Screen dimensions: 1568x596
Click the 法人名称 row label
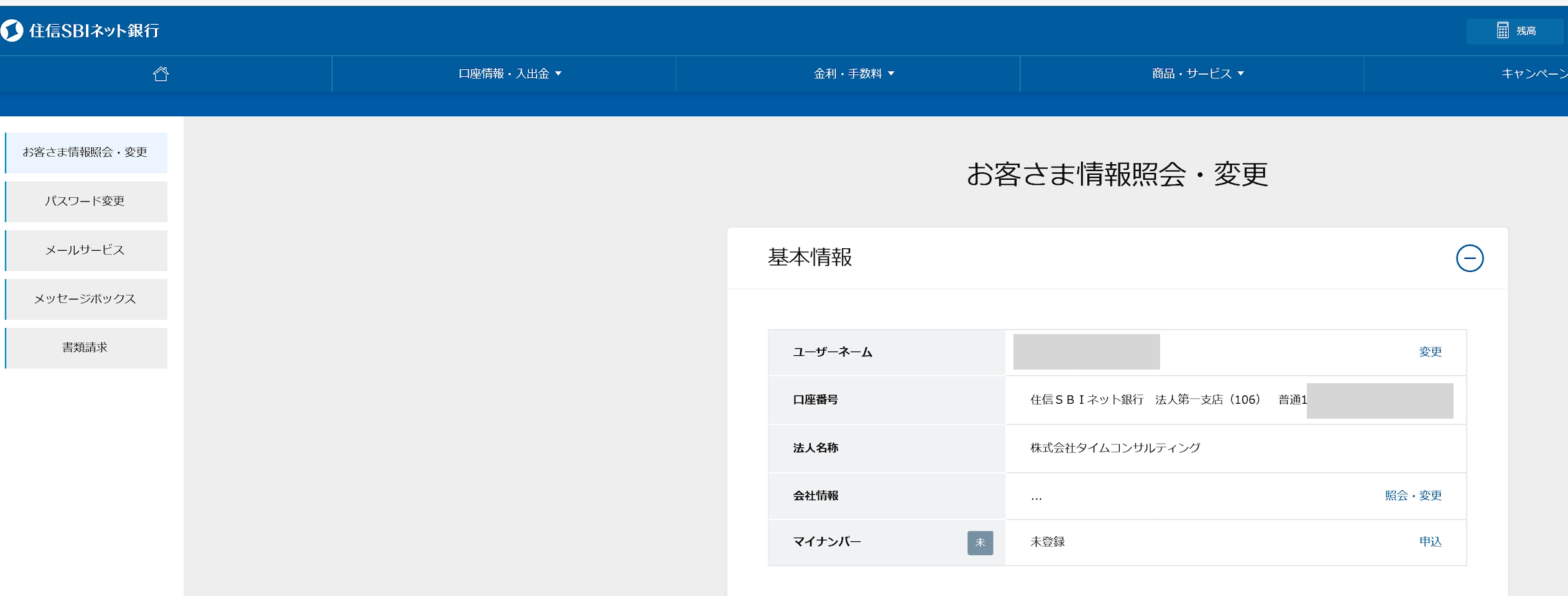coord(815,448)
